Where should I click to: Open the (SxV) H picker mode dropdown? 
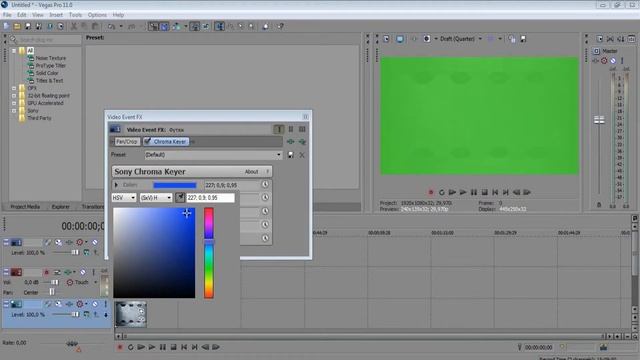156,198
